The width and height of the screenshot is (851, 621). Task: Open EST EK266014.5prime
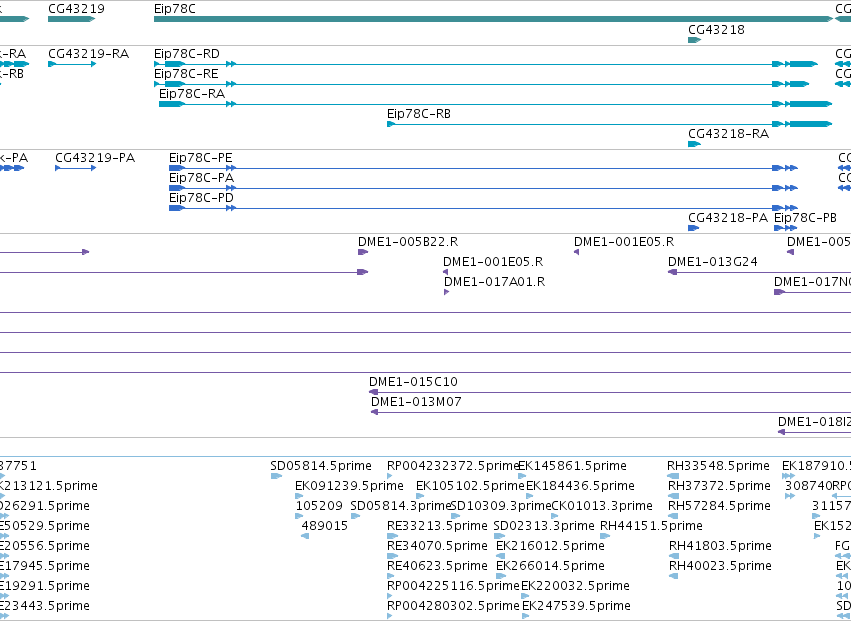[550, 567]
